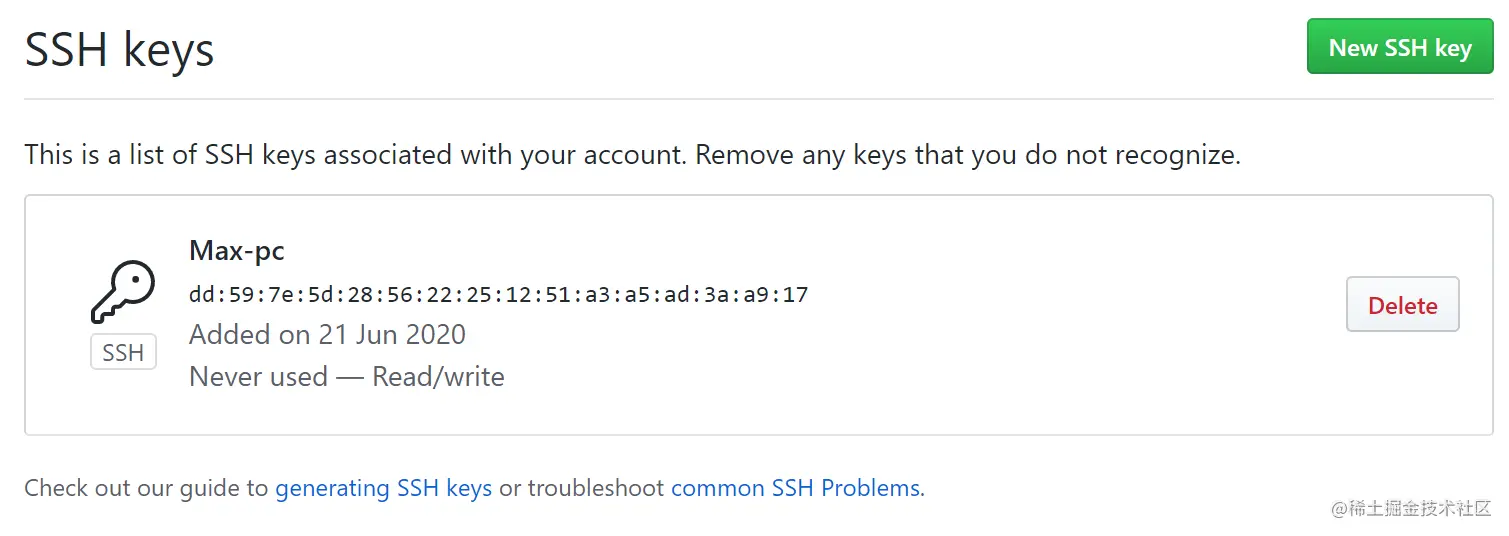
Task: Open the generating SSH keys guide
Action: pyautogui.click(x=383, y=488)
